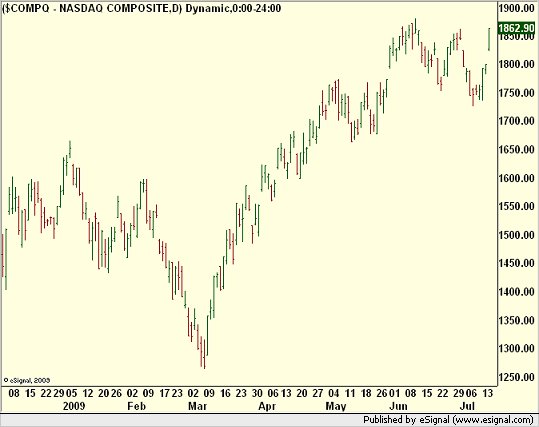Click the Jun month label
The image size is (539, 427).
(398, 406)
